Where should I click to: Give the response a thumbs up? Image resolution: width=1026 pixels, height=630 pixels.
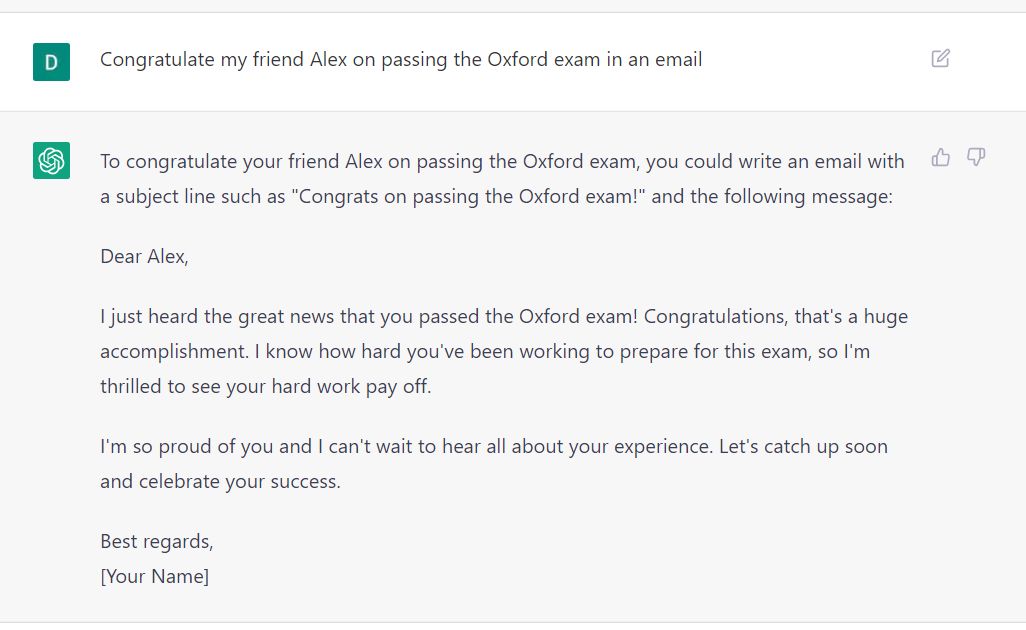940,157
